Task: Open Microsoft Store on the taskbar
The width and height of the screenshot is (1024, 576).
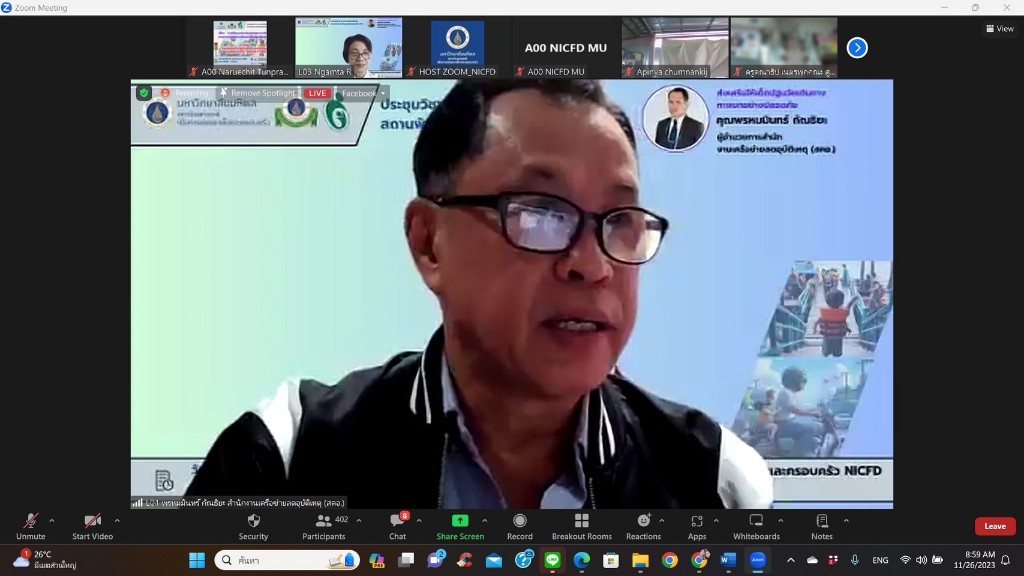Action: point(611,560)
